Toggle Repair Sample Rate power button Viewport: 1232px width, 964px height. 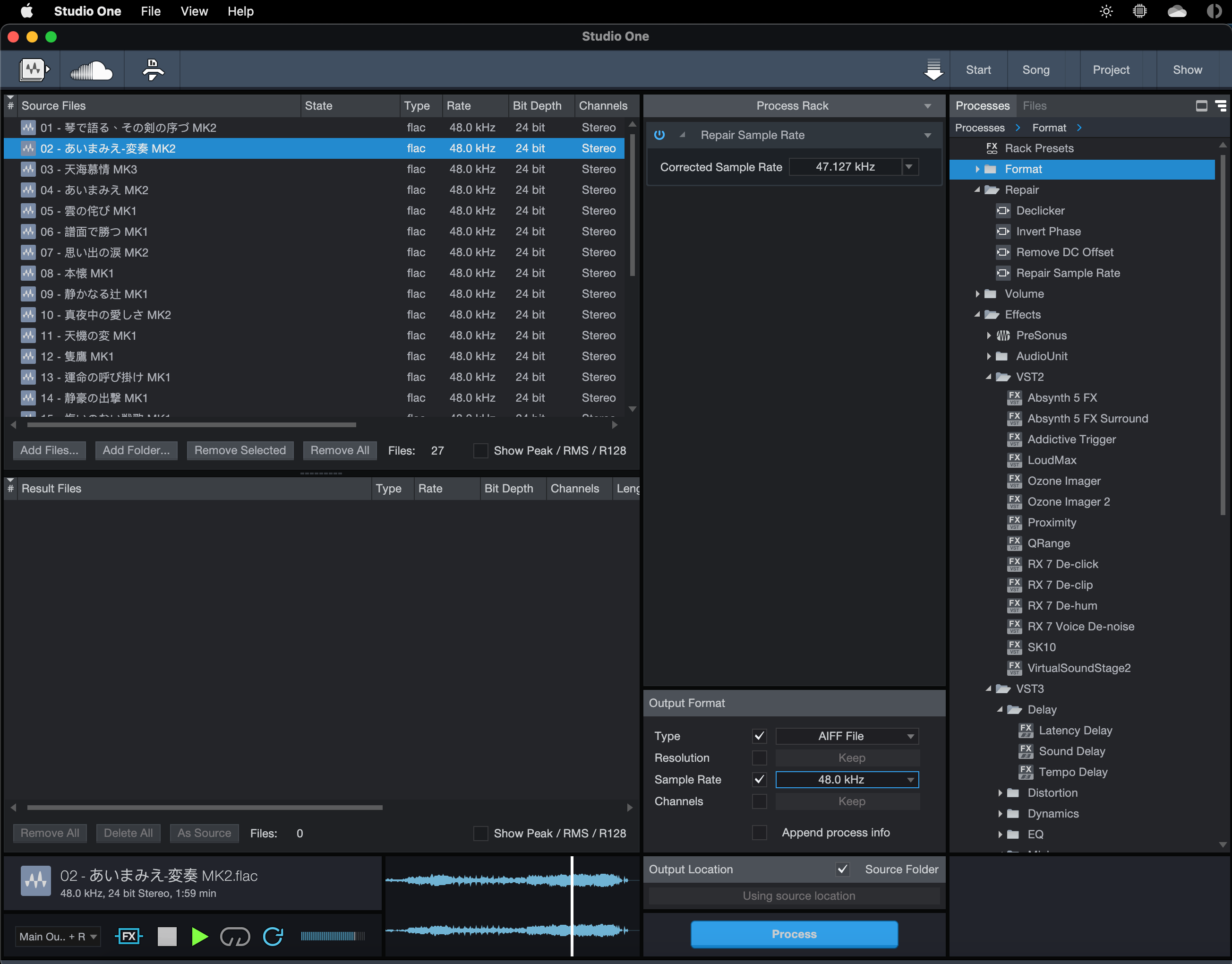click(659, 135)
